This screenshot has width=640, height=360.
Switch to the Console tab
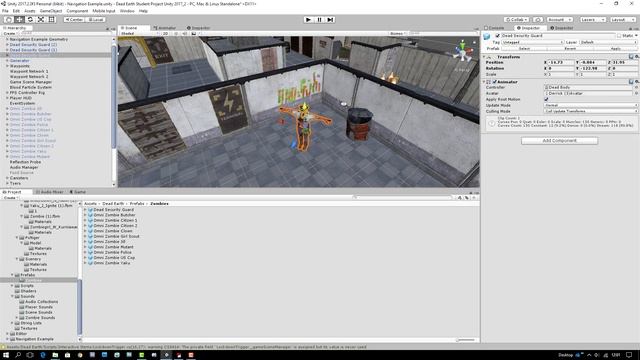[494, 28]
